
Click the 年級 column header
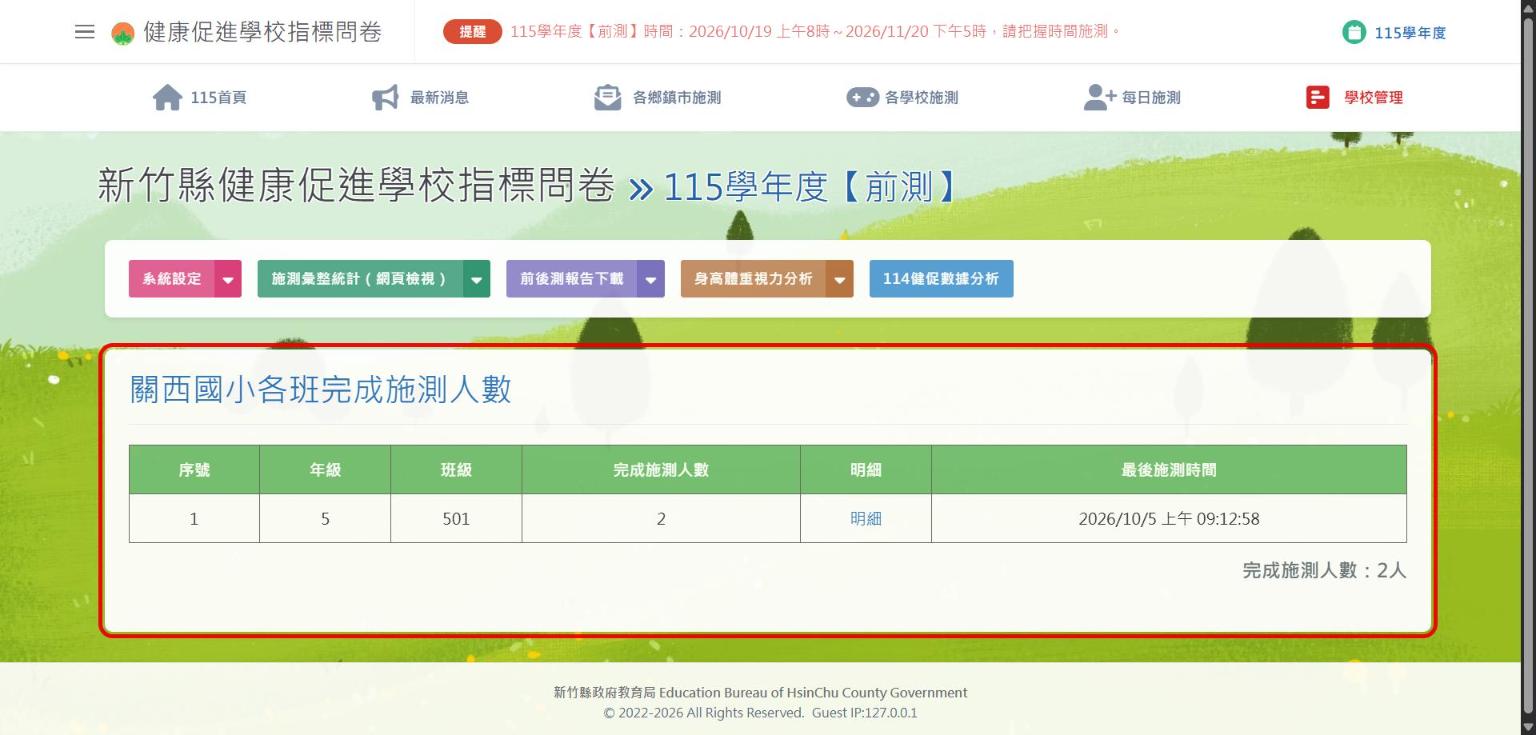pyautogui.click(x=325, y=470)
